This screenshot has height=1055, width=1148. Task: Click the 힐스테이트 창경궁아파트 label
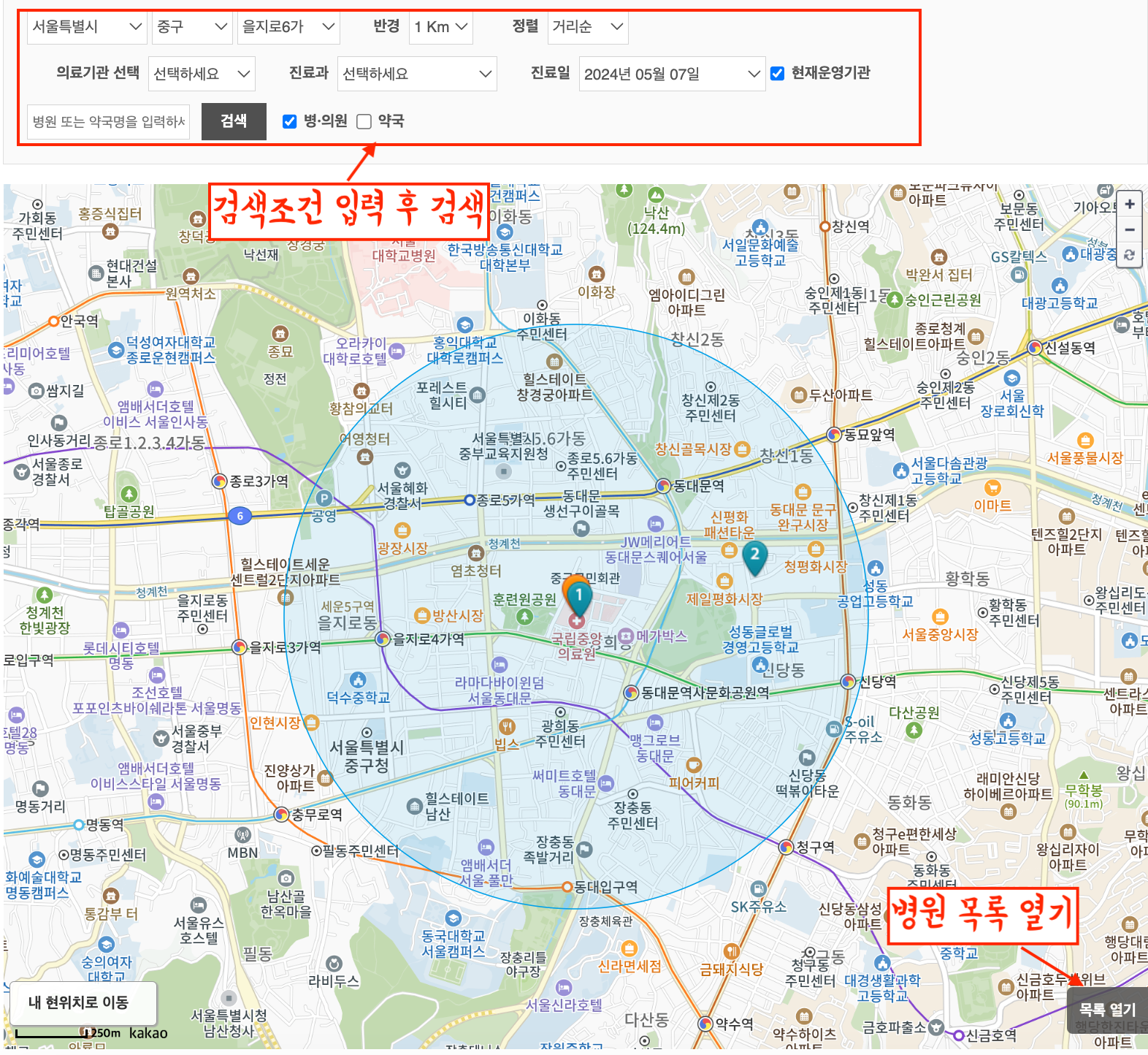point(554,387)
